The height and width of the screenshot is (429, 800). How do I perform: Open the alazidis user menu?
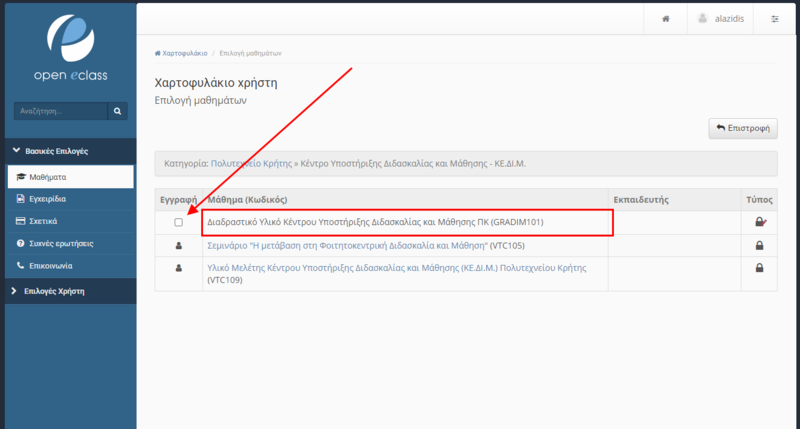[x=720, y=19]
